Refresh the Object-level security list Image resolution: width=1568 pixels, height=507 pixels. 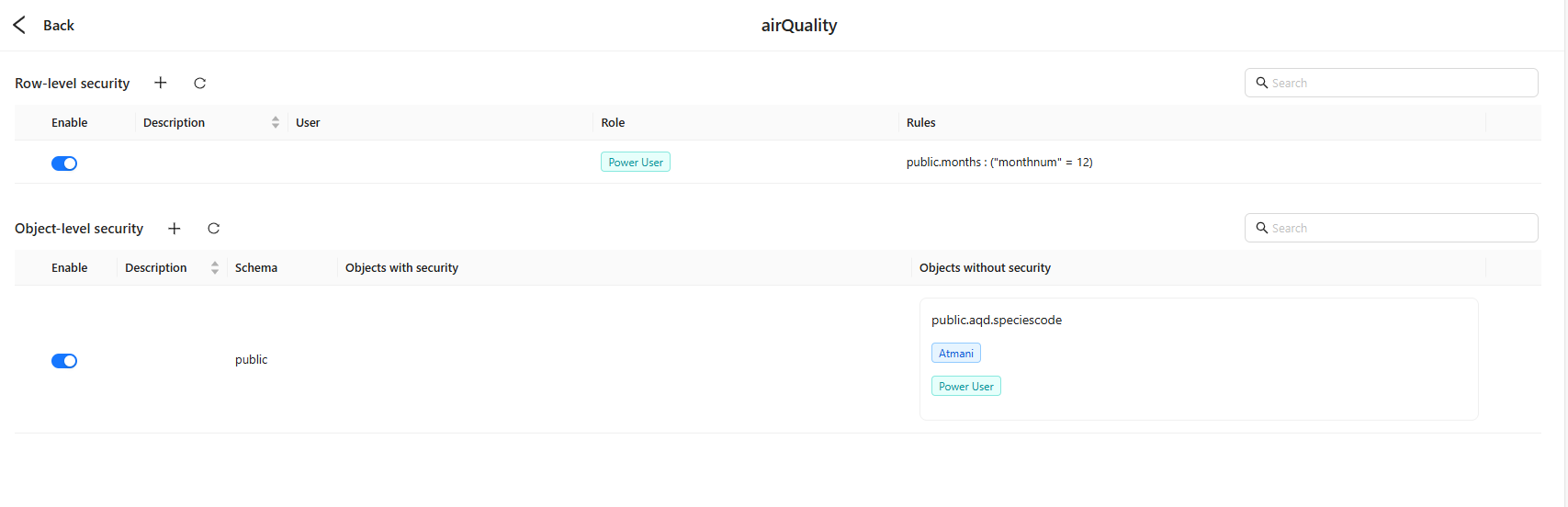pyautogui.click(x=213, y=228)
